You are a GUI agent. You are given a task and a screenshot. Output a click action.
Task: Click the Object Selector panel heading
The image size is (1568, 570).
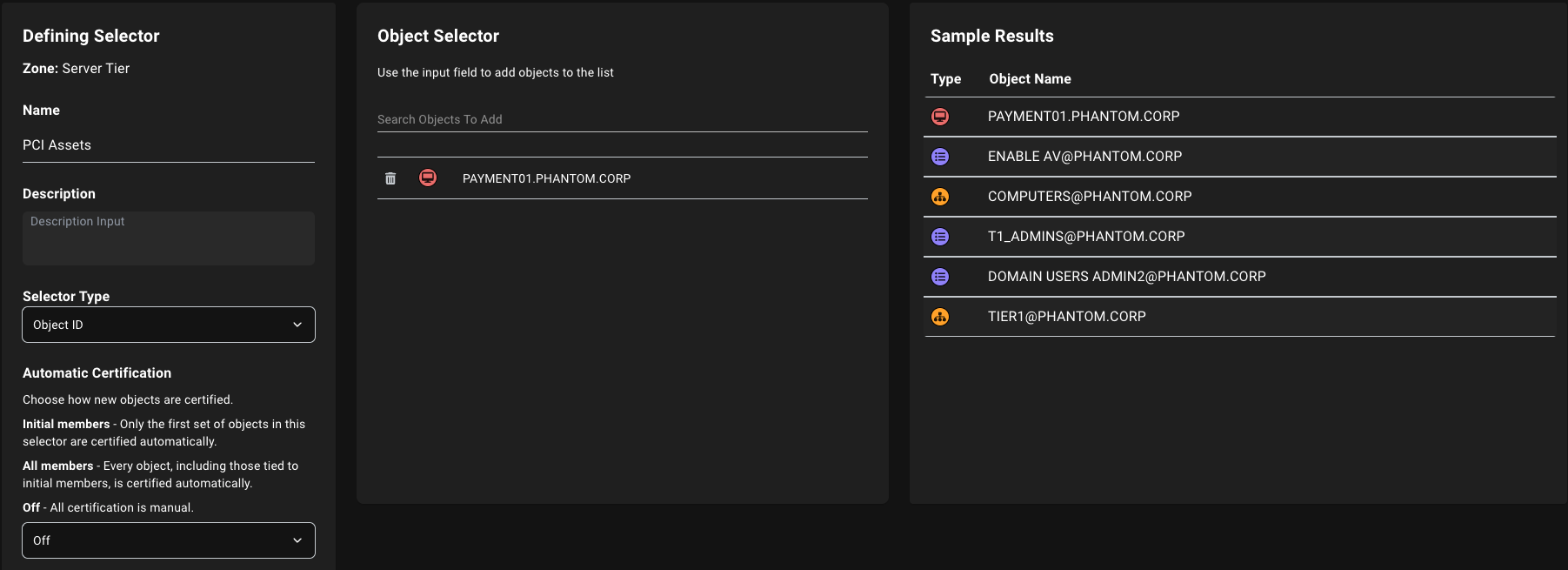(x=438, y=36)
